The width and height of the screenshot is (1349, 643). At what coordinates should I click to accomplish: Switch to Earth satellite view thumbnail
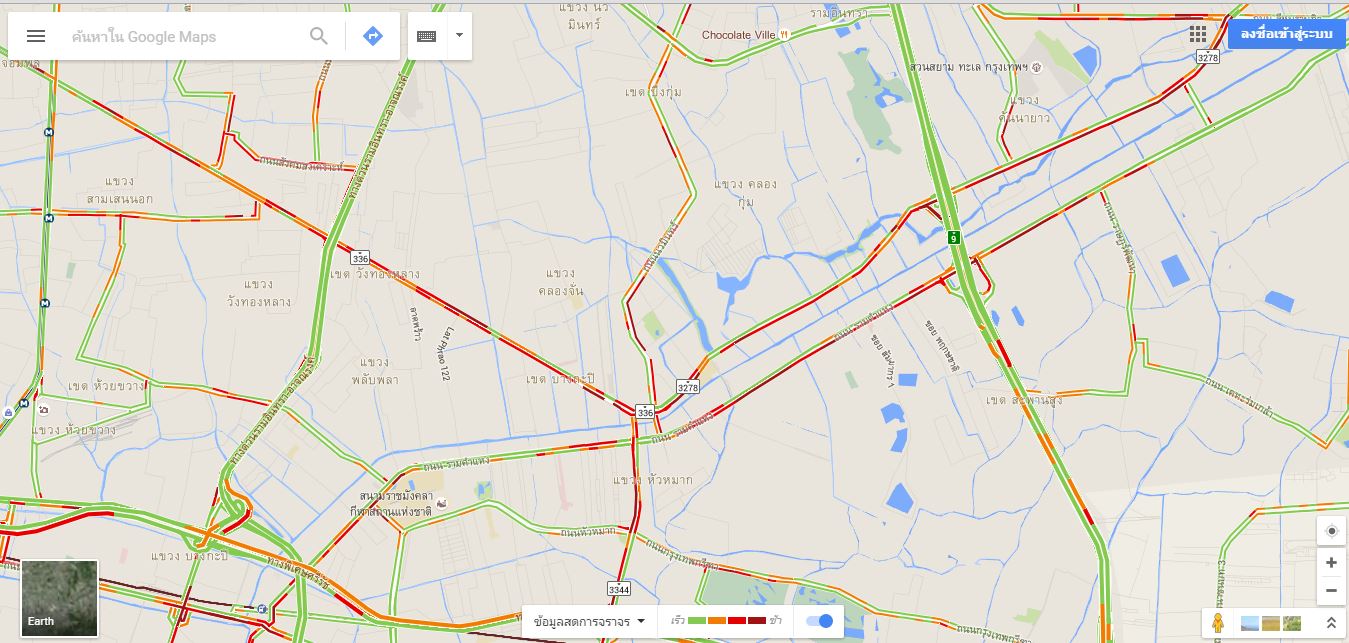tap(60, 598)
